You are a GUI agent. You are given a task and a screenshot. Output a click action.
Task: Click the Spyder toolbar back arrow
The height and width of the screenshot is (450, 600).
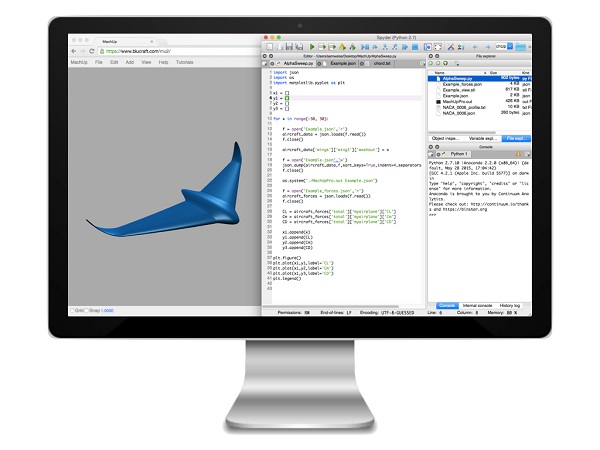[475, 47]
